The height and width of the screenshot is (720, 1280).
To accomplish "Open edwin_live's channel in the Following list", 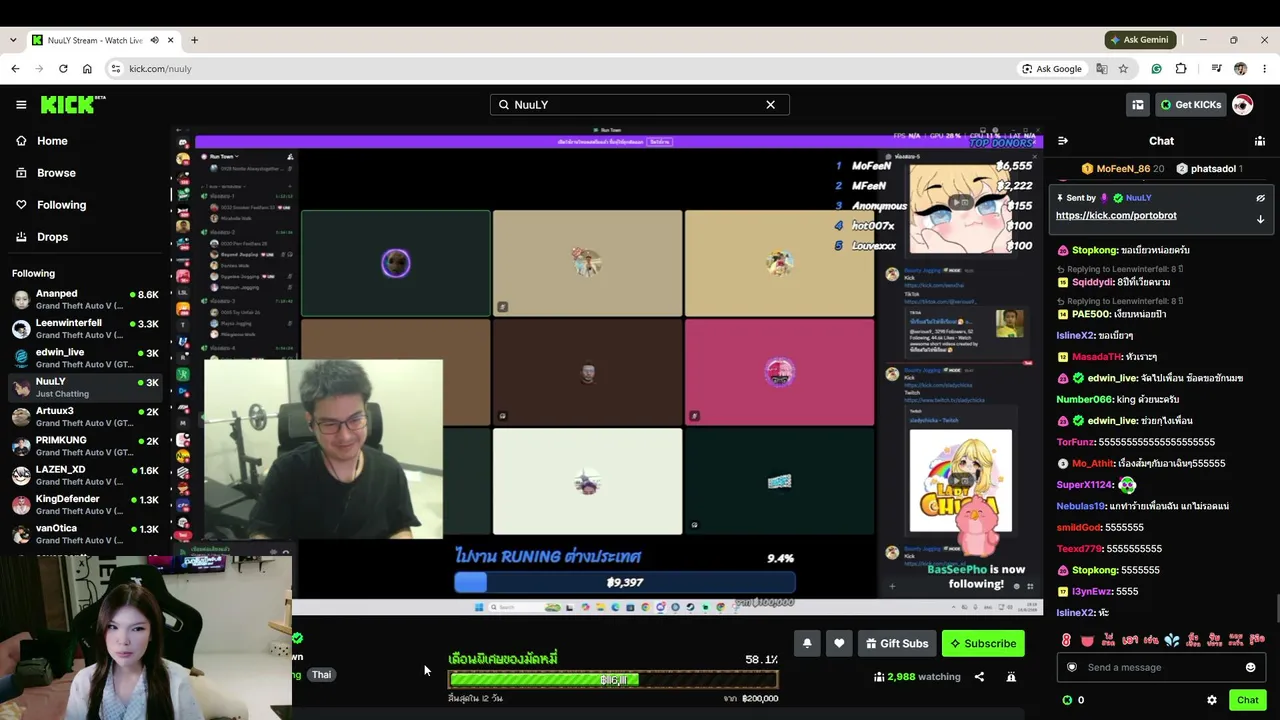I will tap(85, 358).
